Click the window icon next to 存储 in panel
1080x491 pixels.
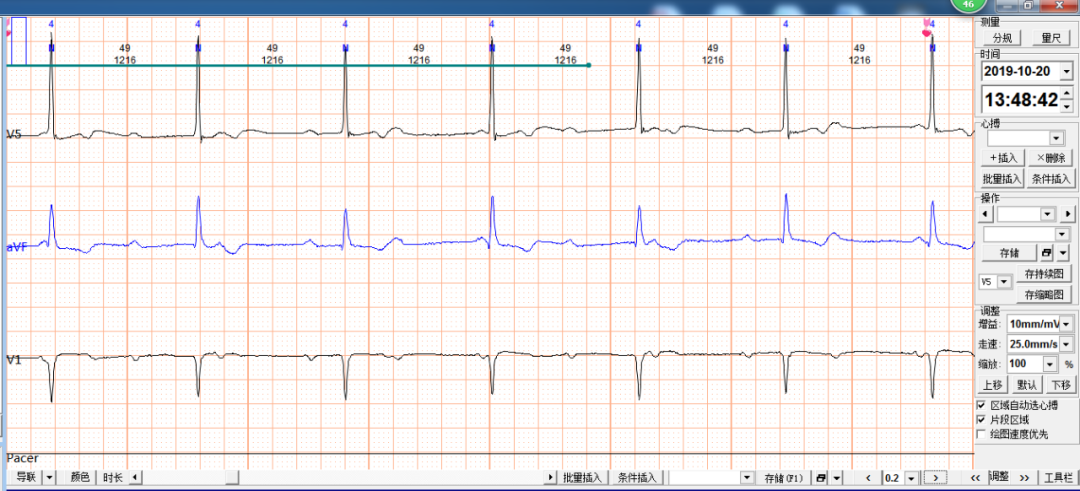[1046, 253]
